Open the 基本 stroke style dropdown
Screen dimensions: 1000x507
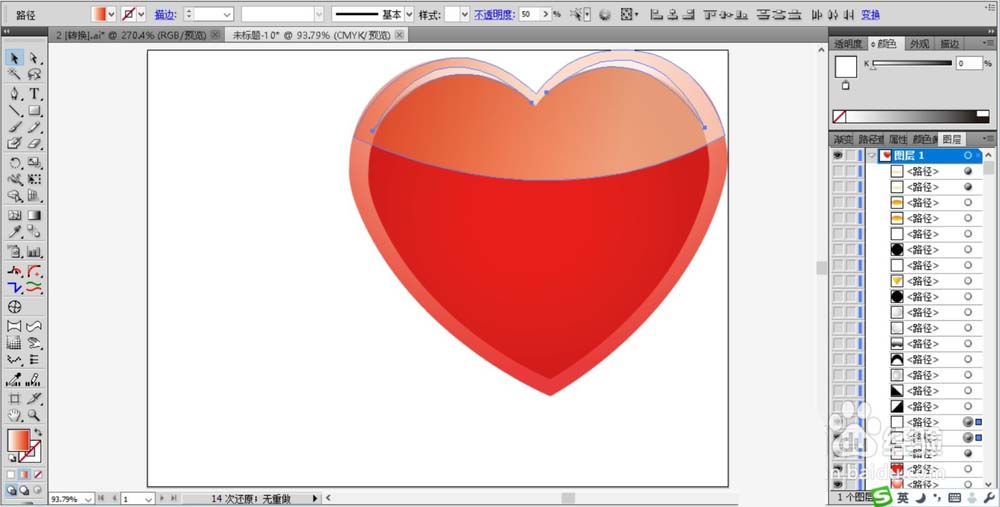point(409,14)
